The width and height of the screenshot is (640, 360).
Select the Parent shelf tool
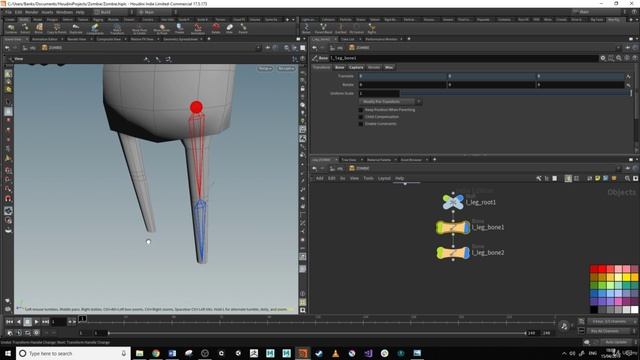point(243,29)
